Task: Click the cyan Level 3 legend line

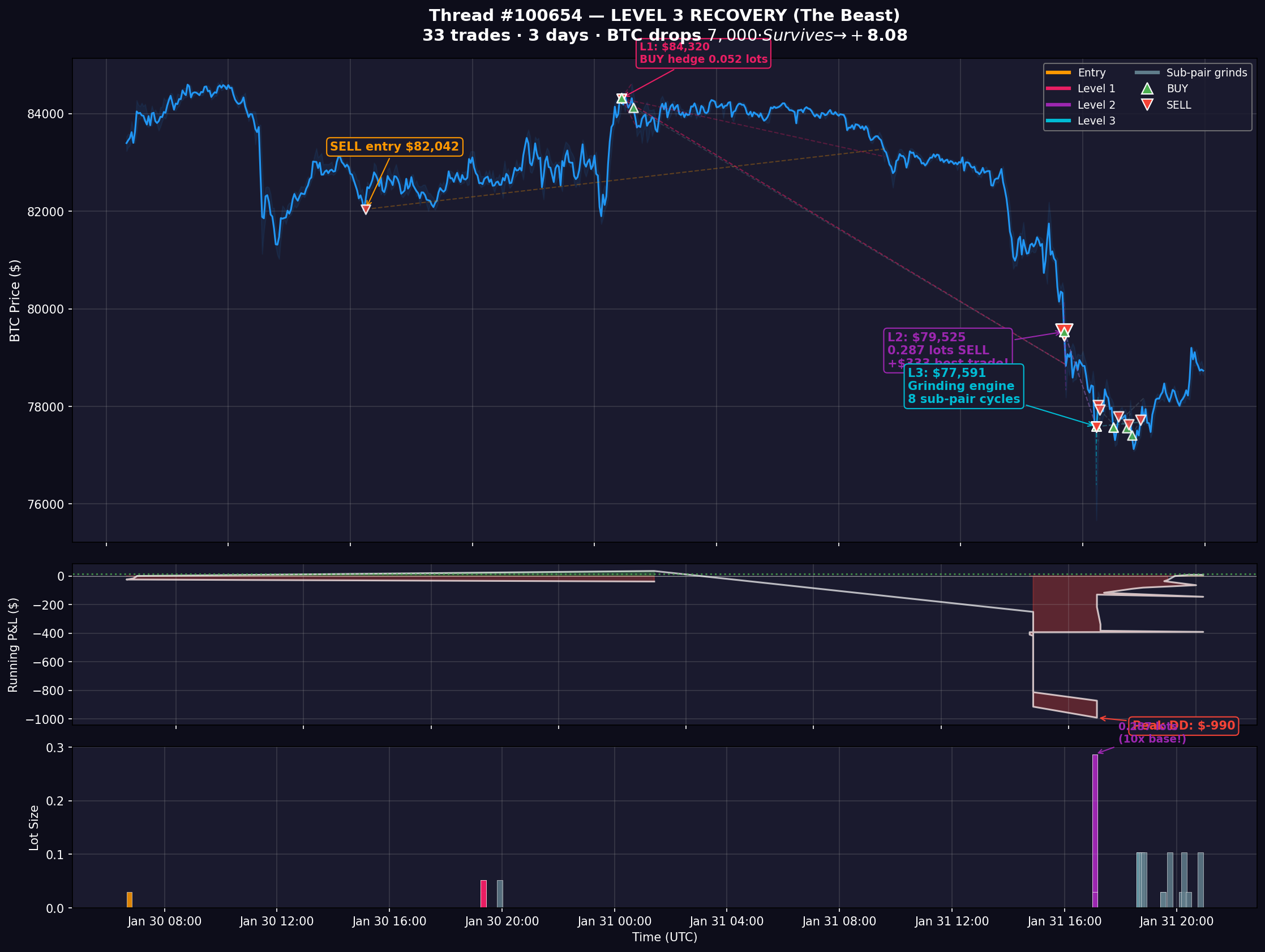Action: coord(1058,121)
